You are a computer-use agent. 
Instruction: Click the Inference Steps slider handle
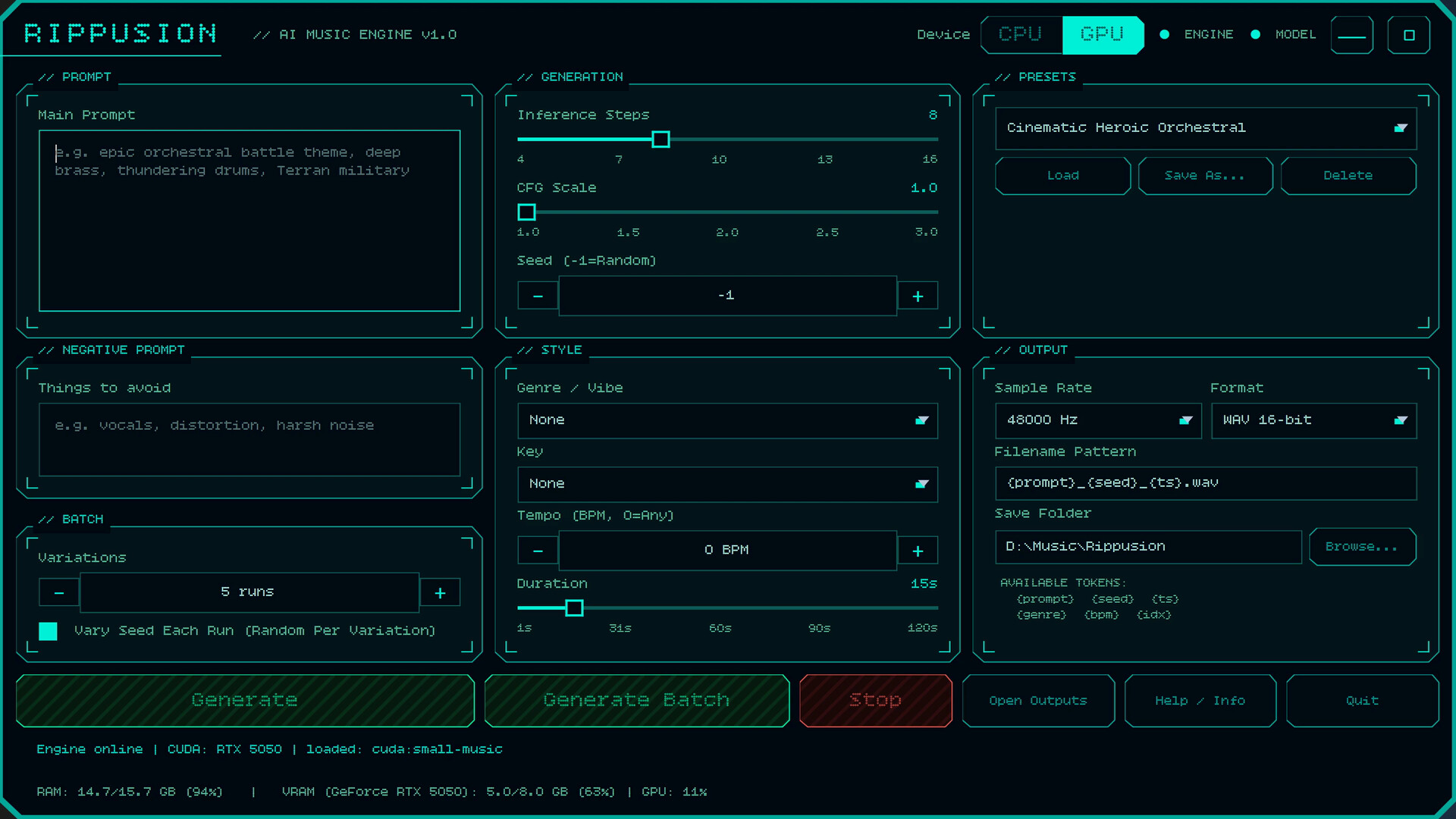click(x=661, y=140)
